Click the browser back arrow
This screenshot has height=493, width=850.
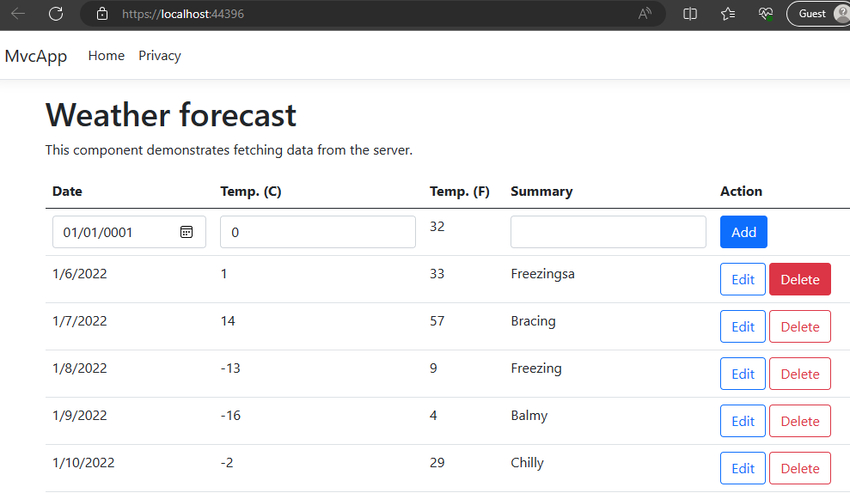tap(18, 14)
